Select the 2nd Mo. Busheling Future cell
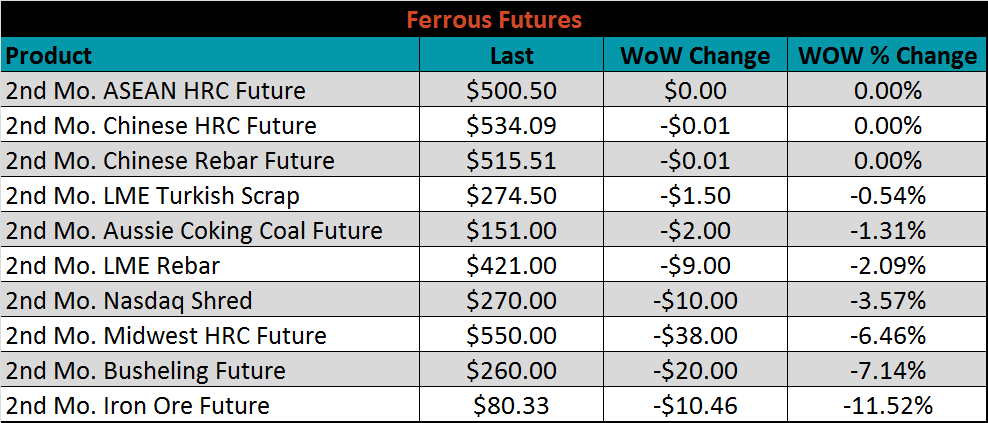Viewport: 988px width, 423px height. tap(210, 369)
